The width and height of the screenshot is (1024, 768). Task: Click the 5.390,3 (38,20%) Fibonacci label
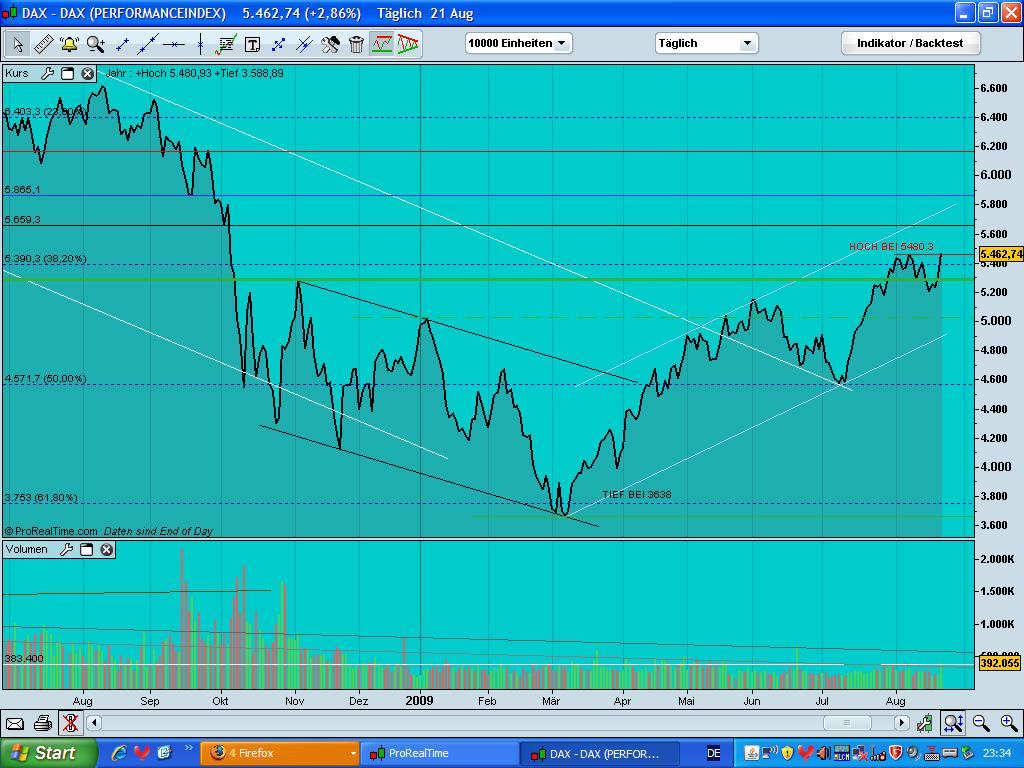click(x=45, y=259)
